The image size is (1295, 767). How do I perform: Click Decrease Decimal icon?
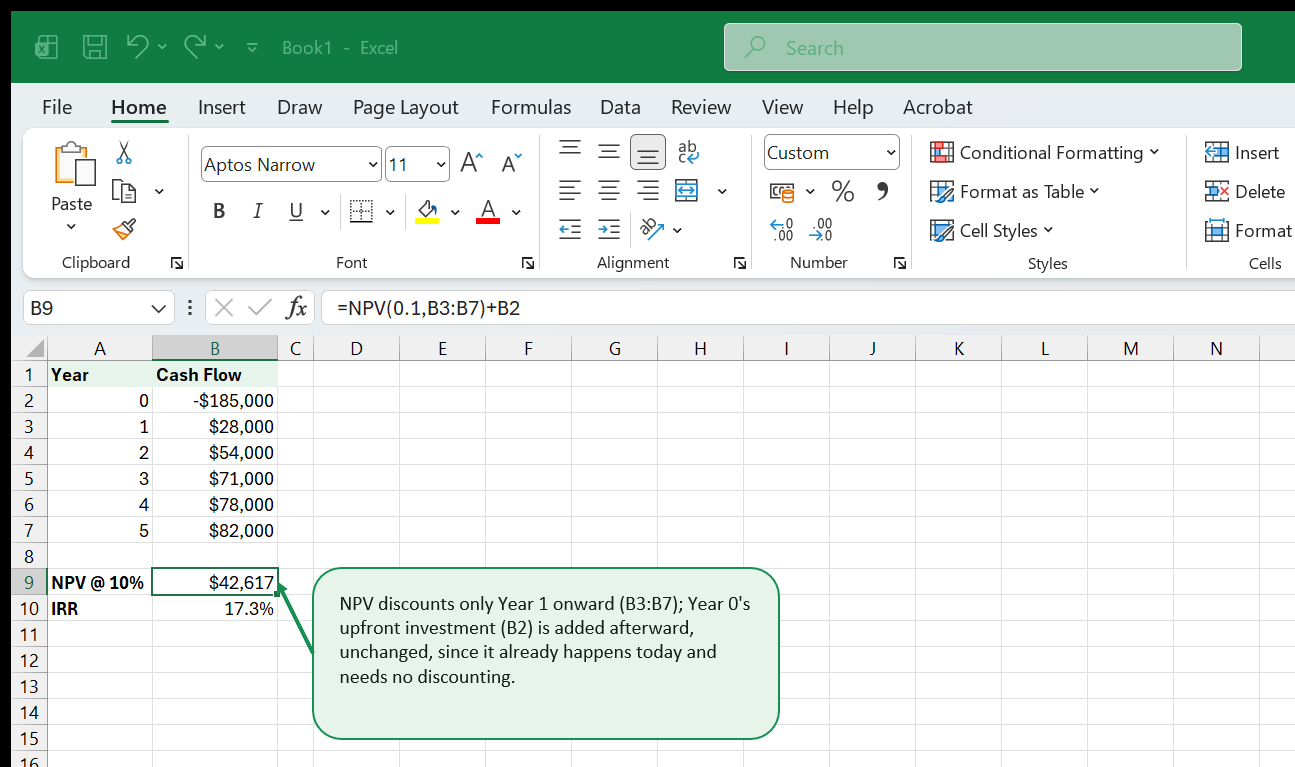coord(821,230)
